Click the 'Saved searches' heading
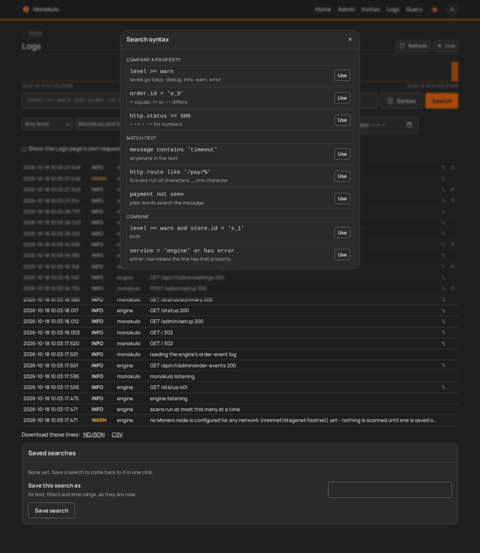The width and height of the screenshot is (480, 553). coord(52,453)
